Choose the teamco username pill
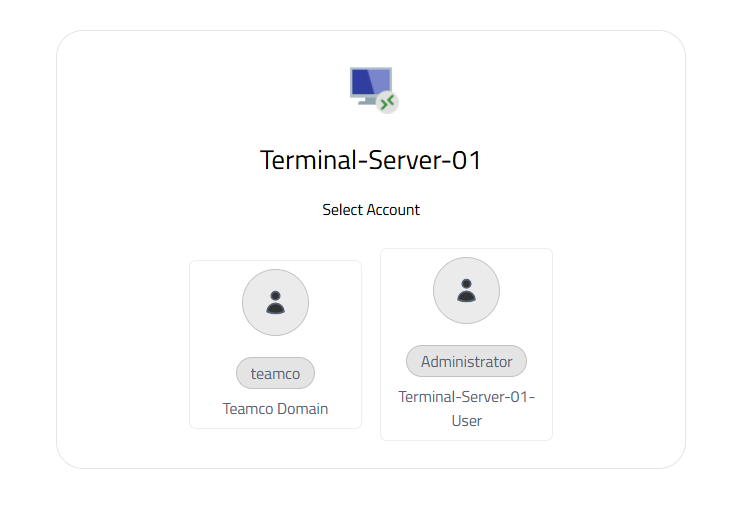742x514 pixels. coord(275,374)
